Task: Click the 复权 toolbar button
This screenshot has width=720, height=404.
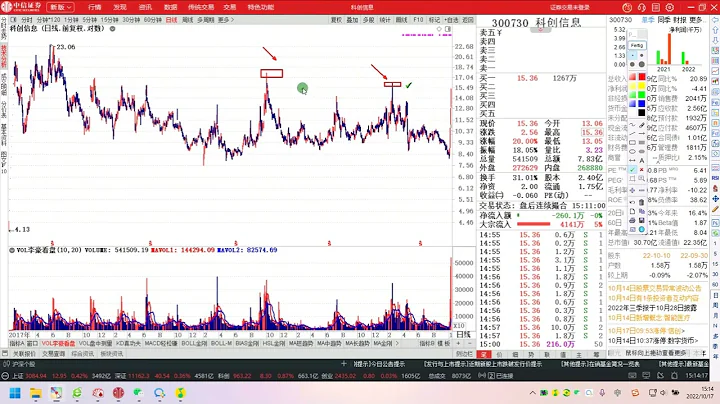Action: pyautogui.click(x=336, y=20)
